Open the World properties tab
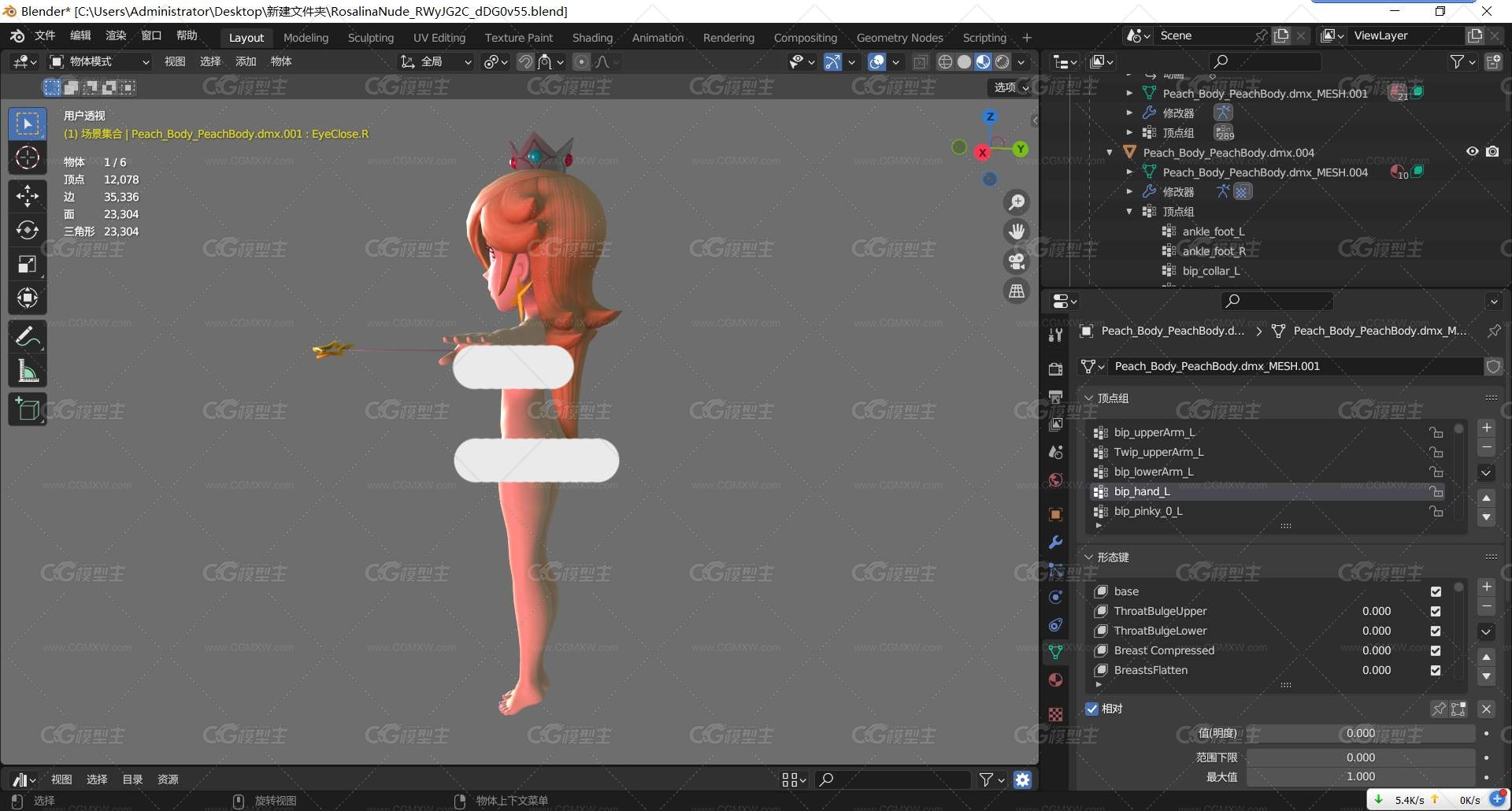 tap(1055, 480)
